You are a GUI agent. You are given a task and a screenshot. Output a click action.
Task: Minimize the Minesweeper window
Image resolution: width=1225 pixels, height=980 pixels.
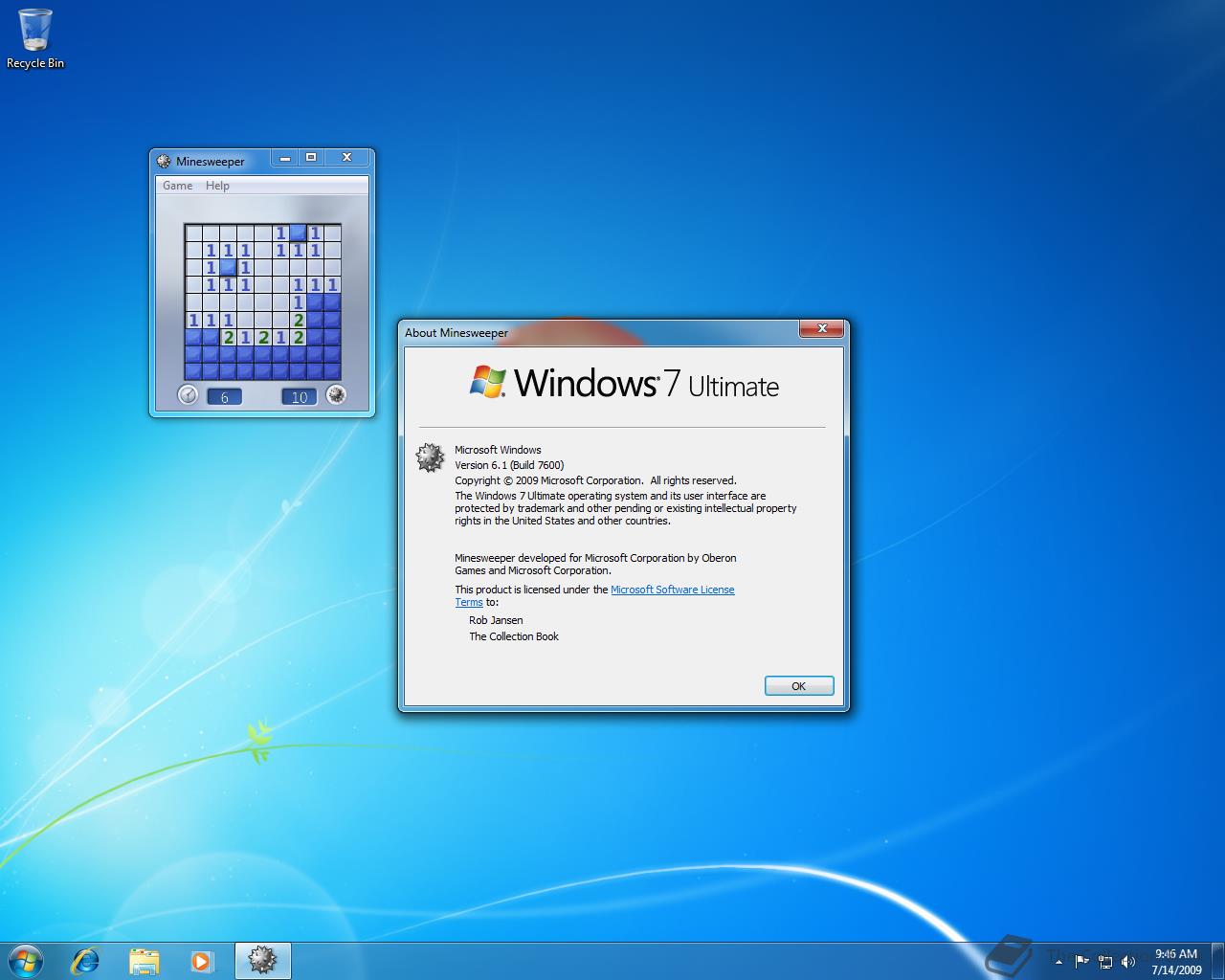[x=285, y=158]
